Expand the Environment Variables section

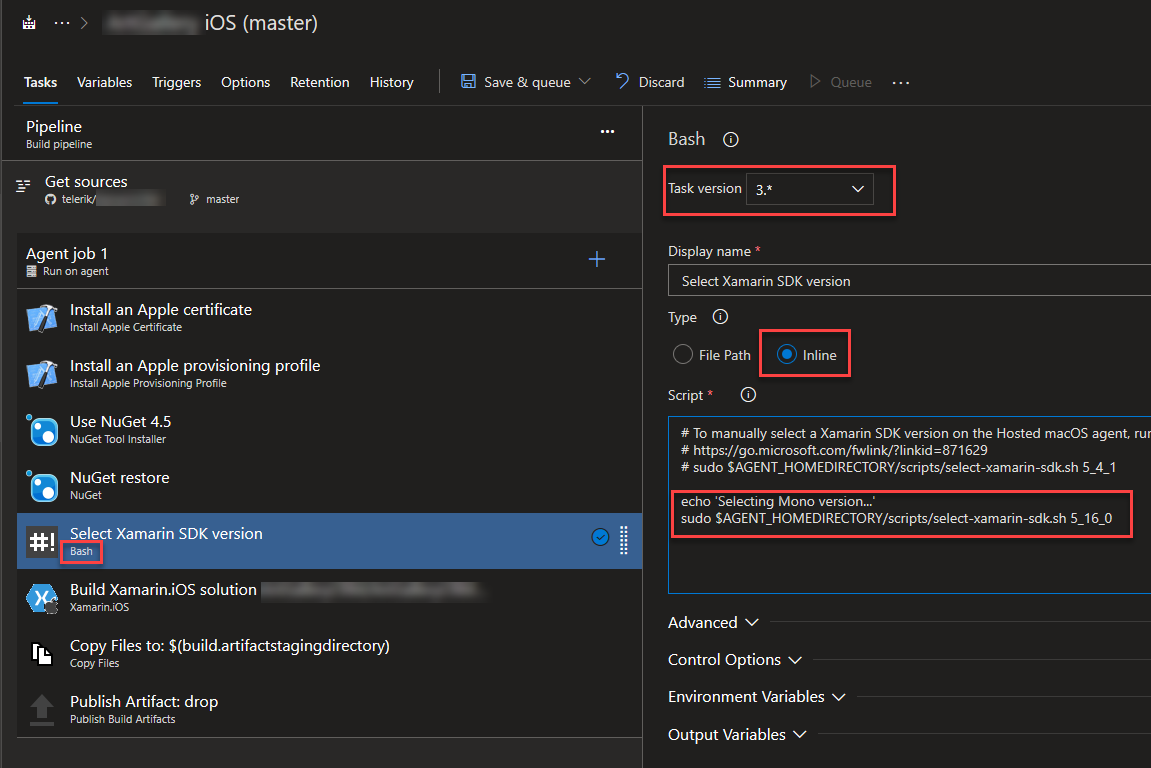point(756,697)
